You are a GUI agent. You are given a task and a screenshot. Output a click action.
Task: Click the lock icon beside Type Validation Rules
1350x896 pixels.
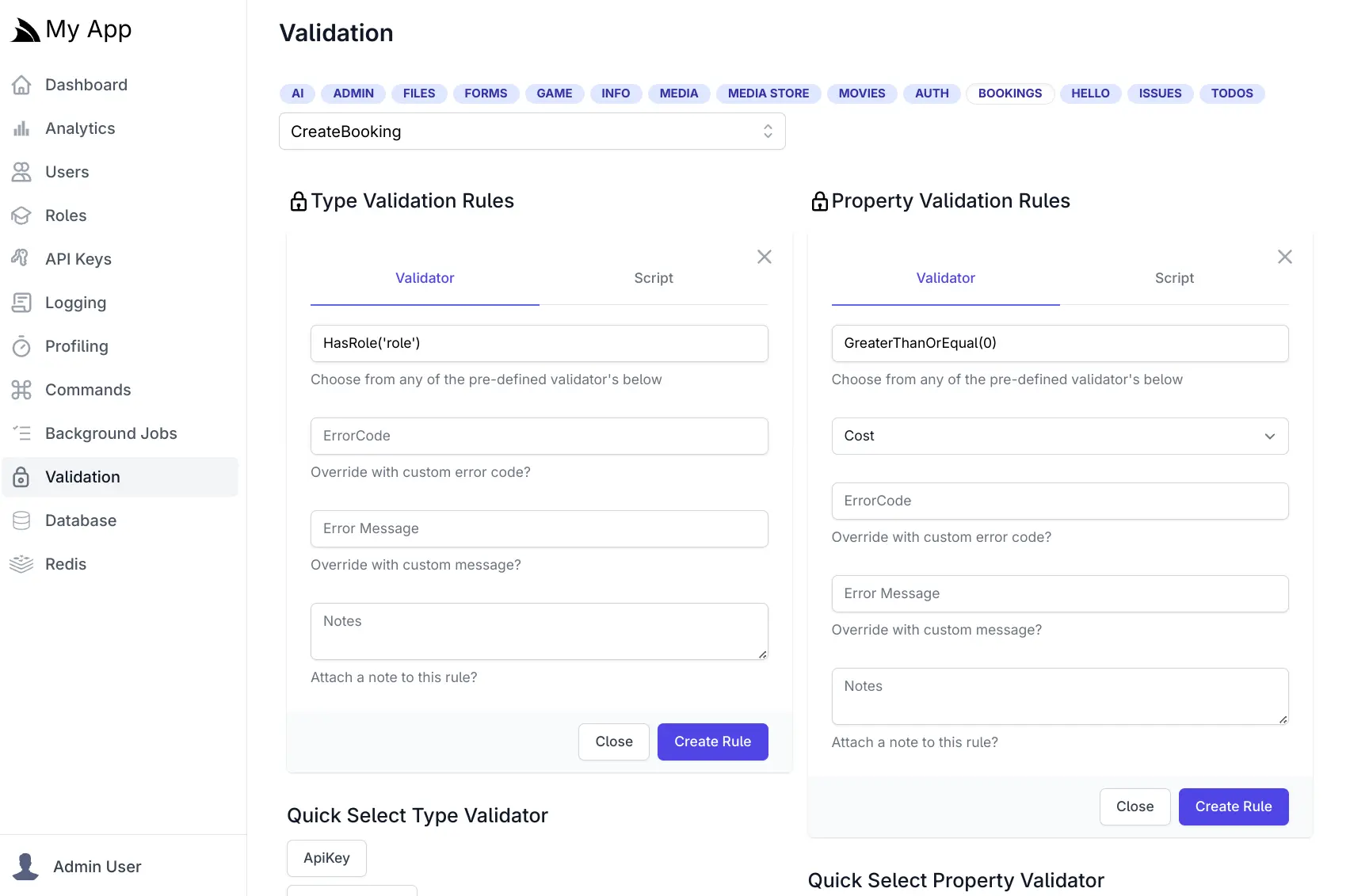[298, 200]
